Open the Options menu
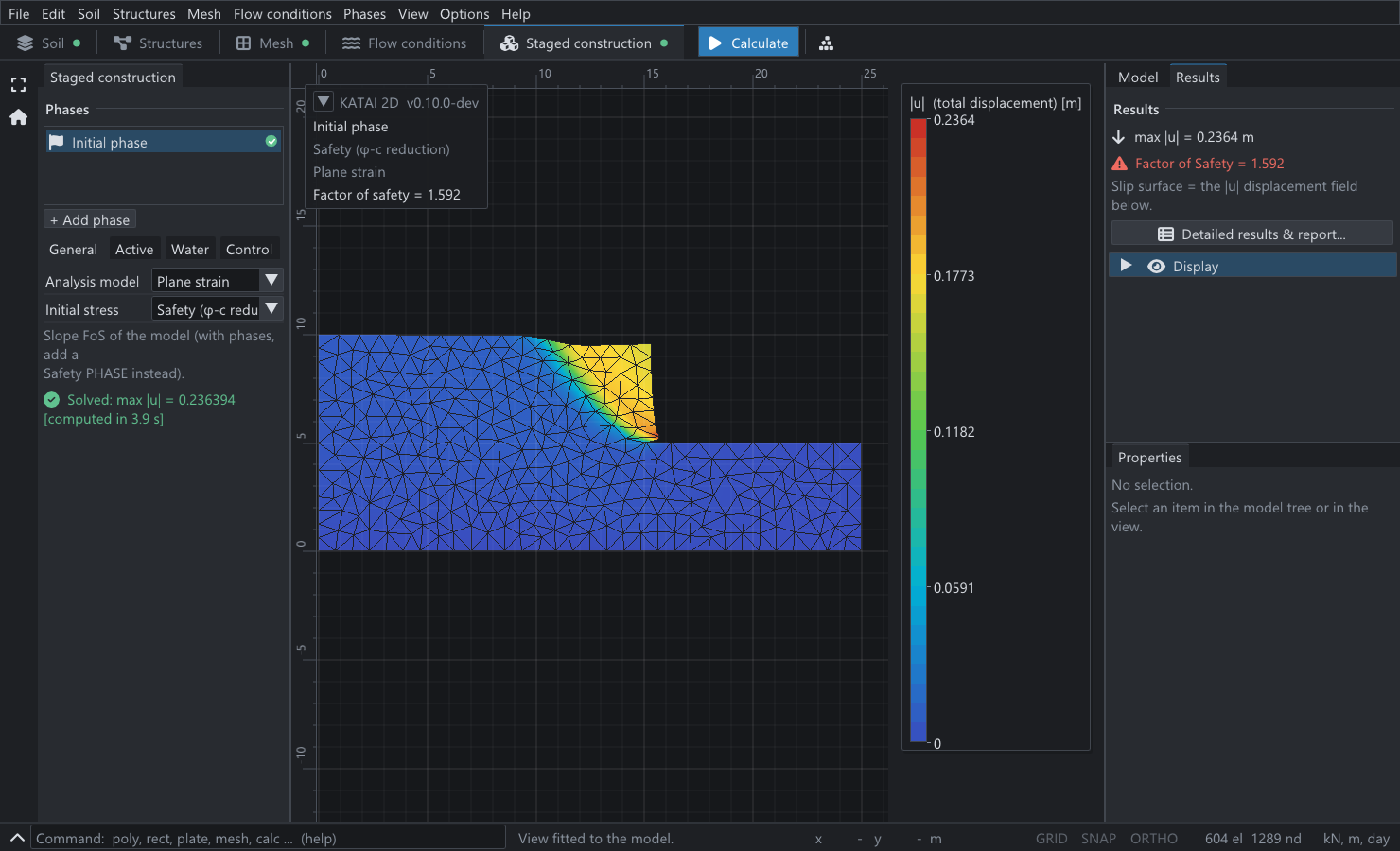The height and width of the screenshot is (851, 1400). [464, 14]
